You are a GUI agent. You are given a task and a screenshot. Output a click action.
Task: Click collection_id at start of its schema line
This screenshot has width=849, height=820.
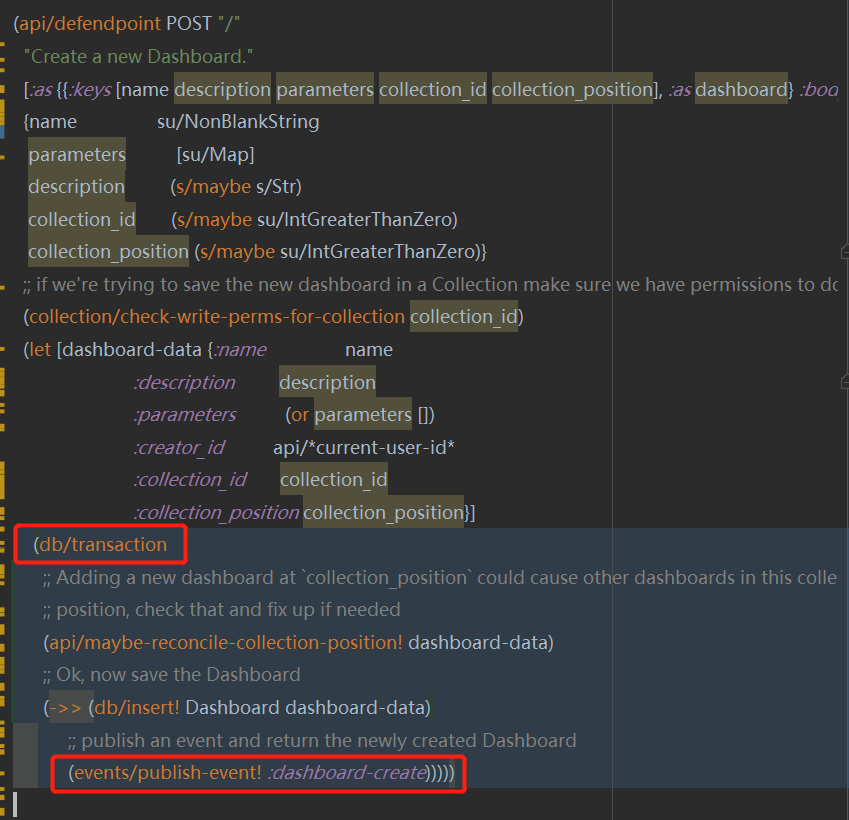[x=82, y=220]
